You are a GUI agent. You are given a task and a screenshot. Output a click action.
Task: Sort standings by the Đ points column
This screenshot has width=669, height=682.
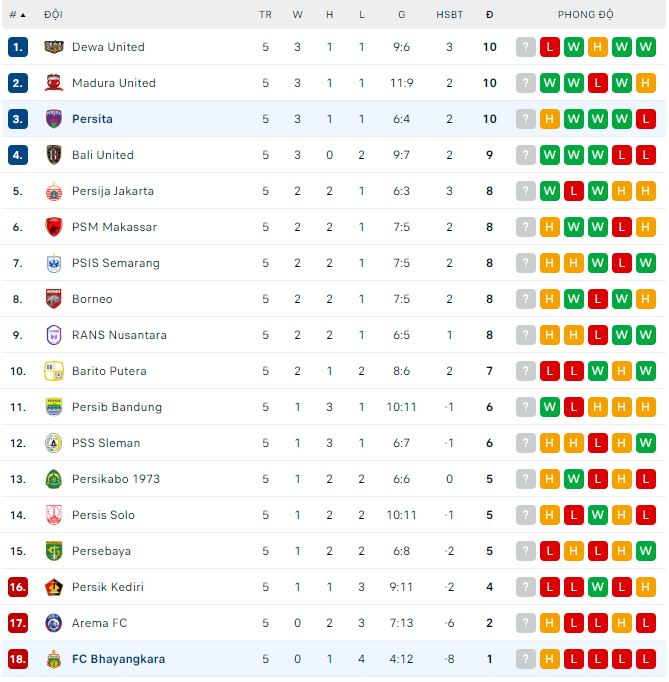pyautogui.click(x=489, y=15)
